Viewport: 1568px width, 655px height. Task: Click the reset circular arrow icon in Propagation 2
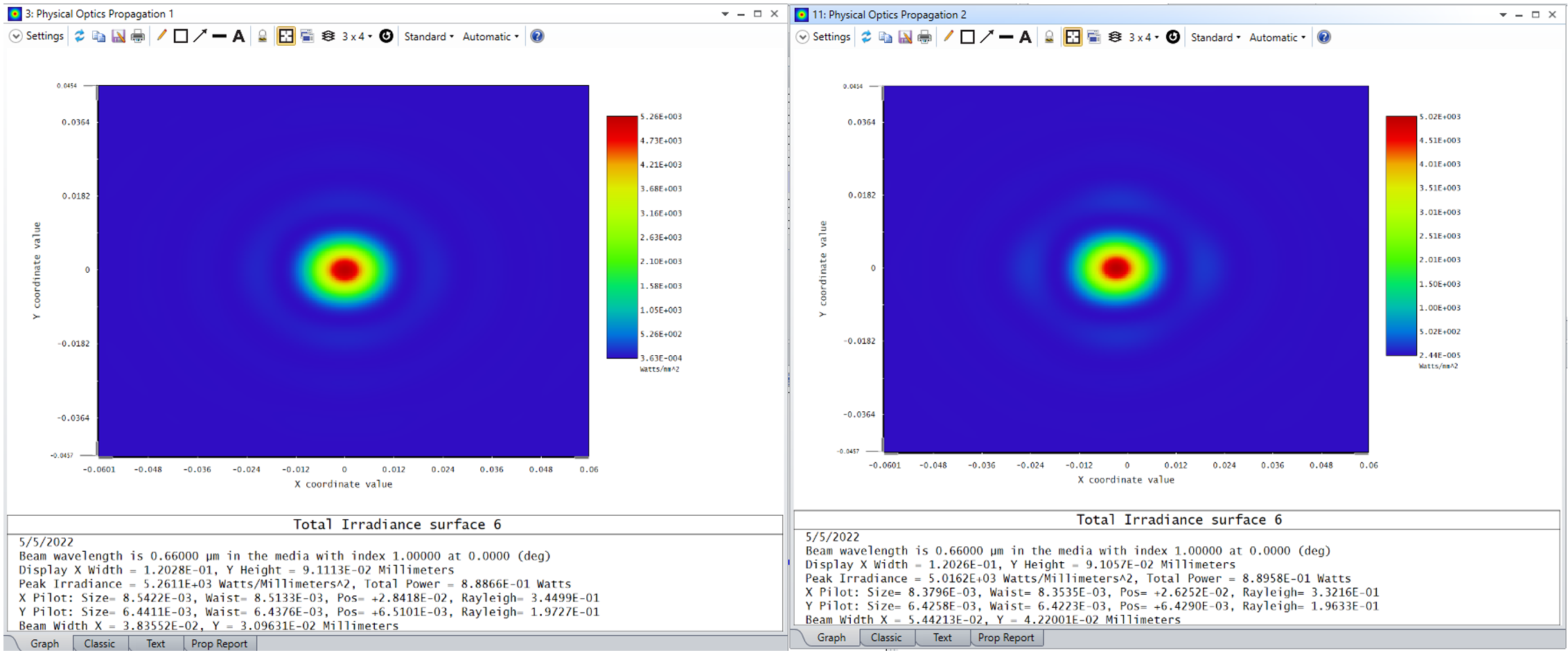1172,37
